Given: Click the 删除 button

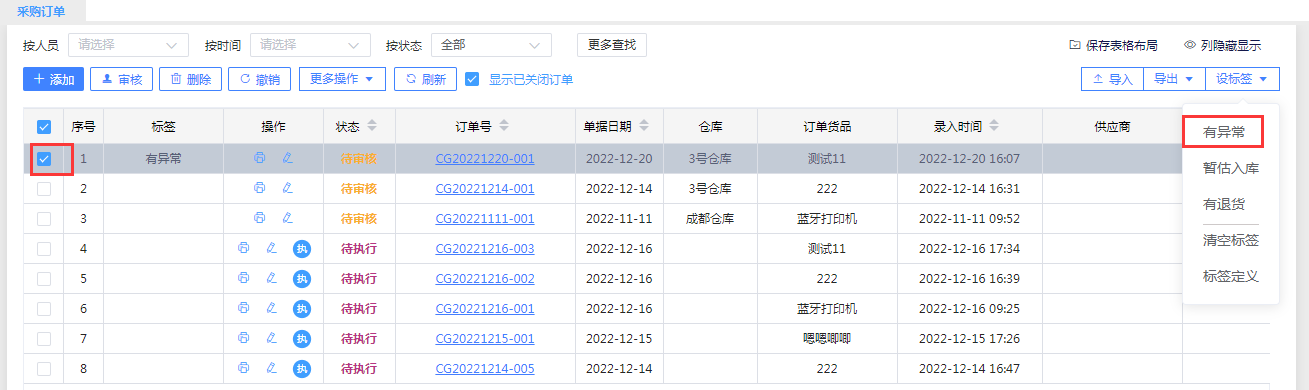Looking at the screenshot, I should [190, 79].
